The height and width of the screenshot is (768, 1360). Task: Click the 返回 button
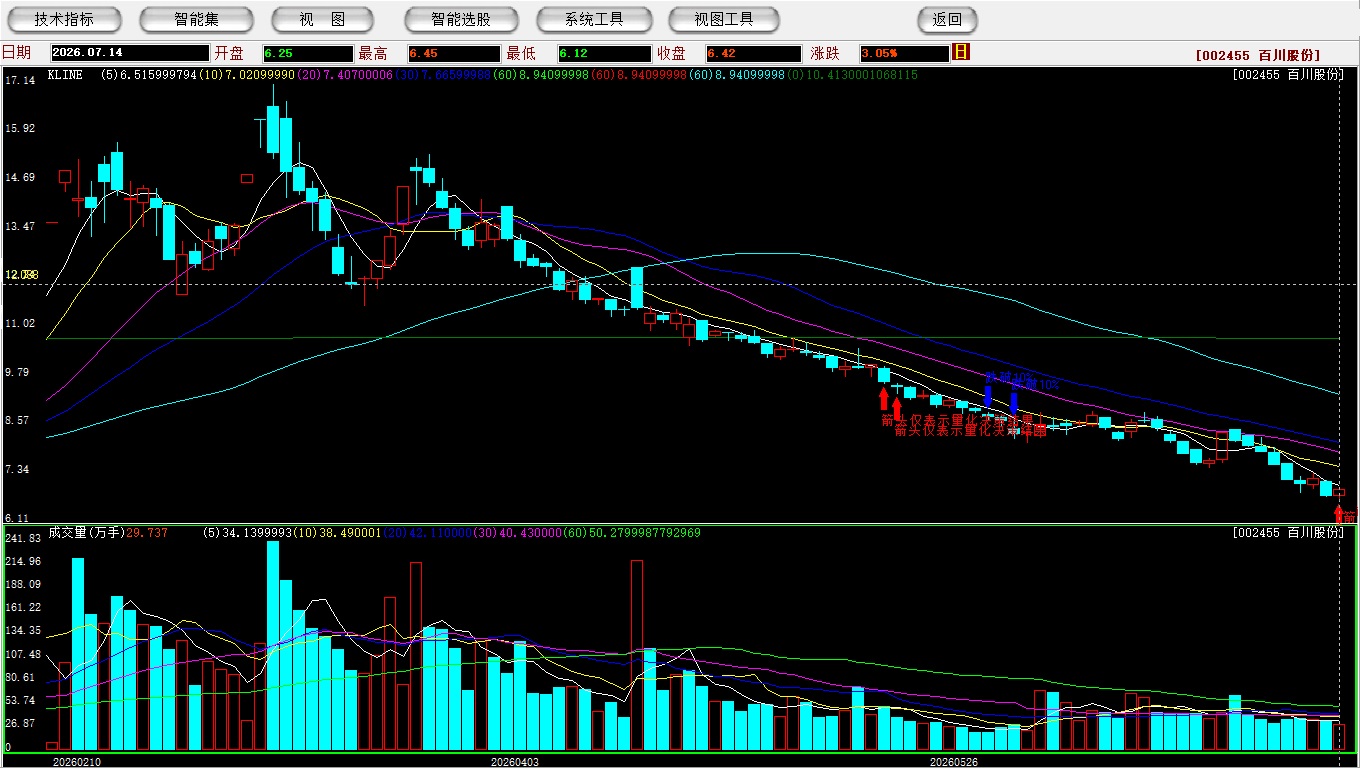click(947, 19)
